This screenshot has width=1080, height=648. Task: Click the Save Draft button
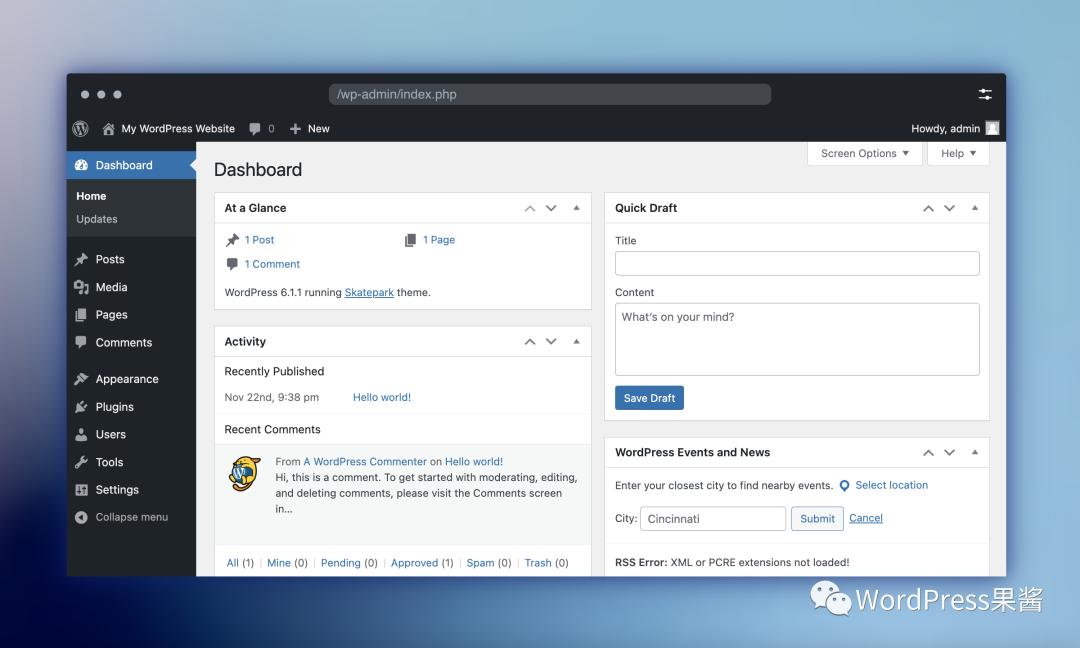pos(649,398)
